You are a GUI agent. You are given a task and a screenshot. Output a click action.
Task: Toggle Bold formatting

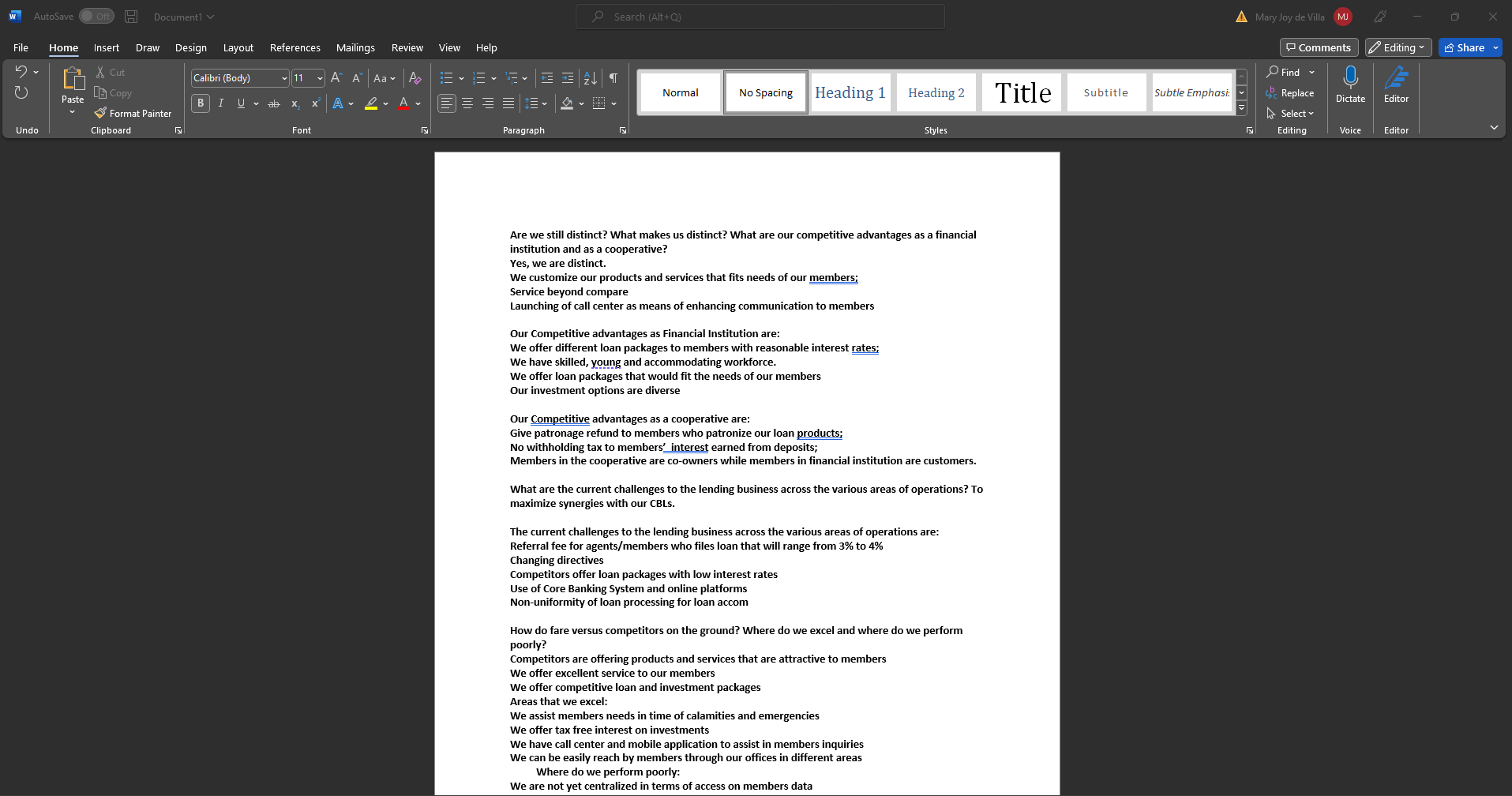(201, 103)
